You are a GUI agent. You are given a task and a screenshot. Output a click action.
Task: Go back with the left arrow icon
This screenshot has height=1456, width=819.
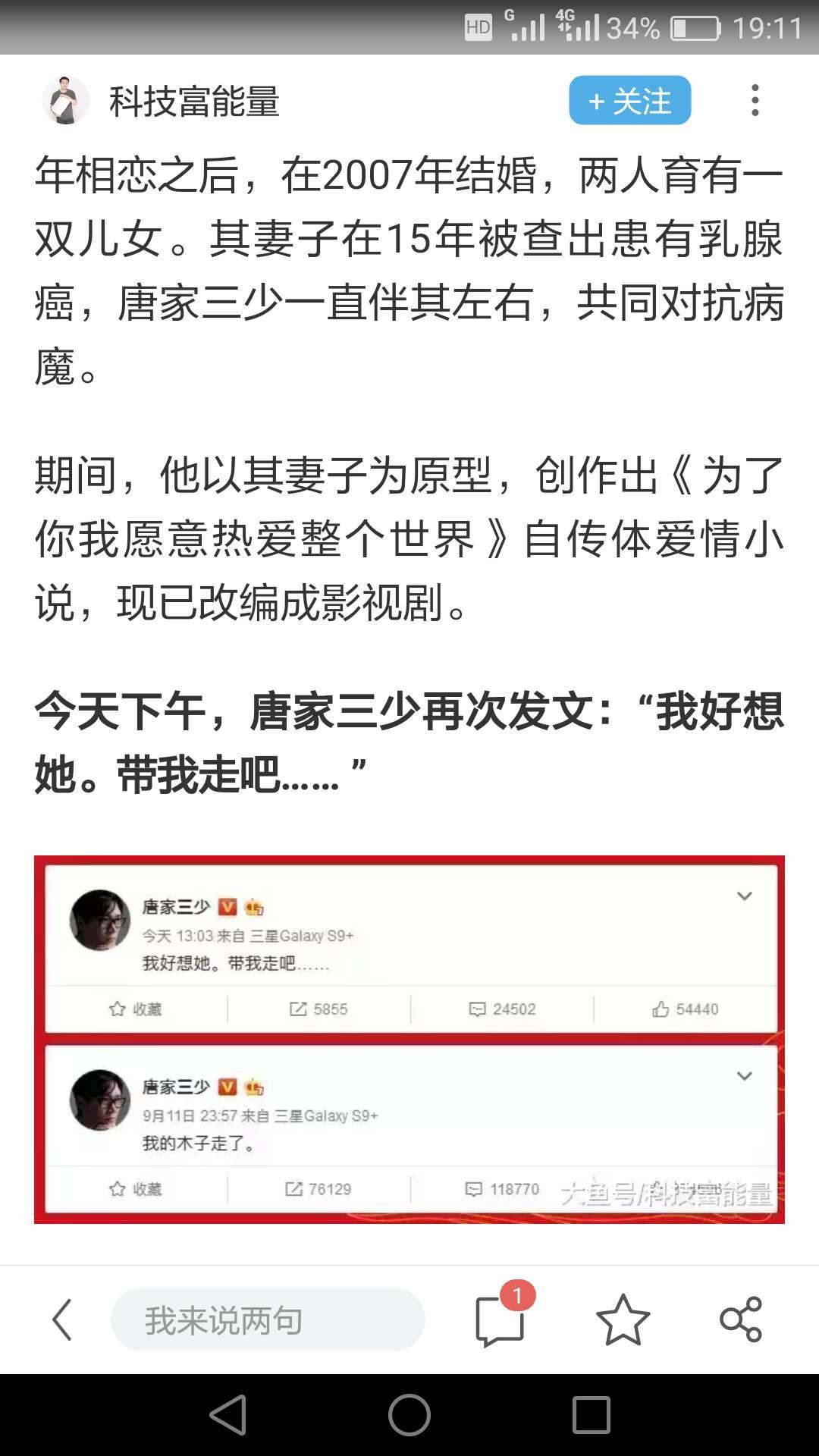62,1320
